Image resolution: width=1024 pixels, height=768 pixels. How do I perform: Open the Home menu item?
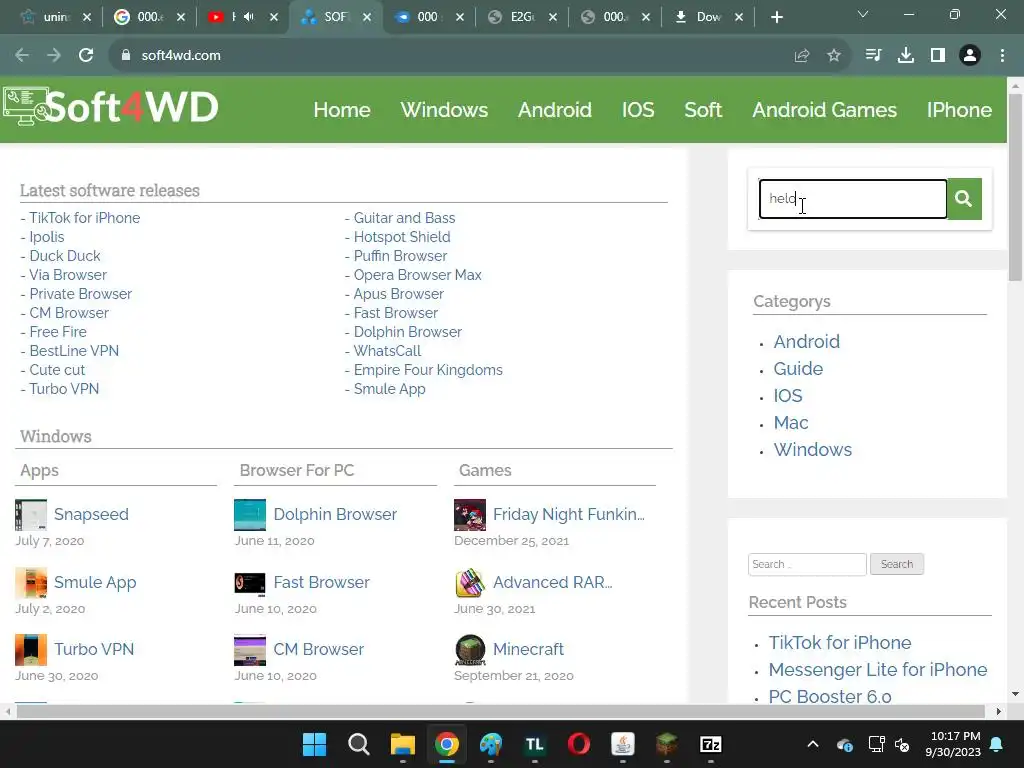342,110
